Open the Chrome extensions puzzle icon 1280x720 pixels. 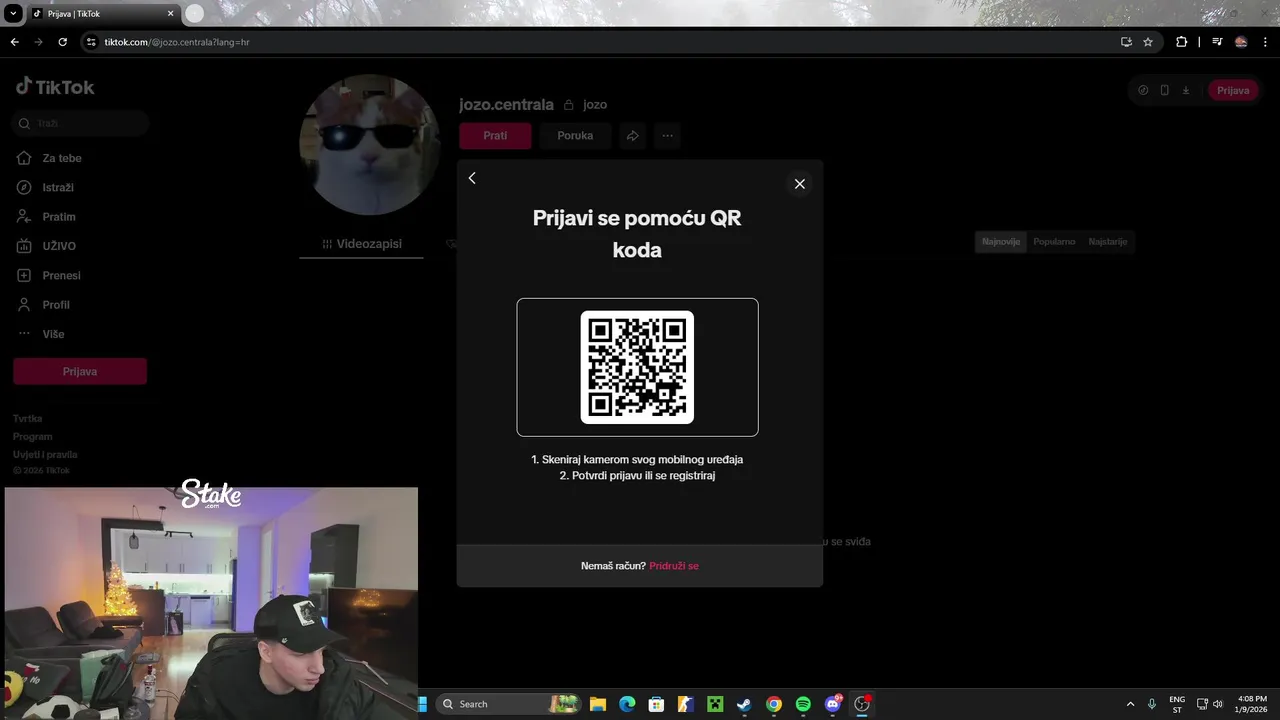coord(1181,42)
